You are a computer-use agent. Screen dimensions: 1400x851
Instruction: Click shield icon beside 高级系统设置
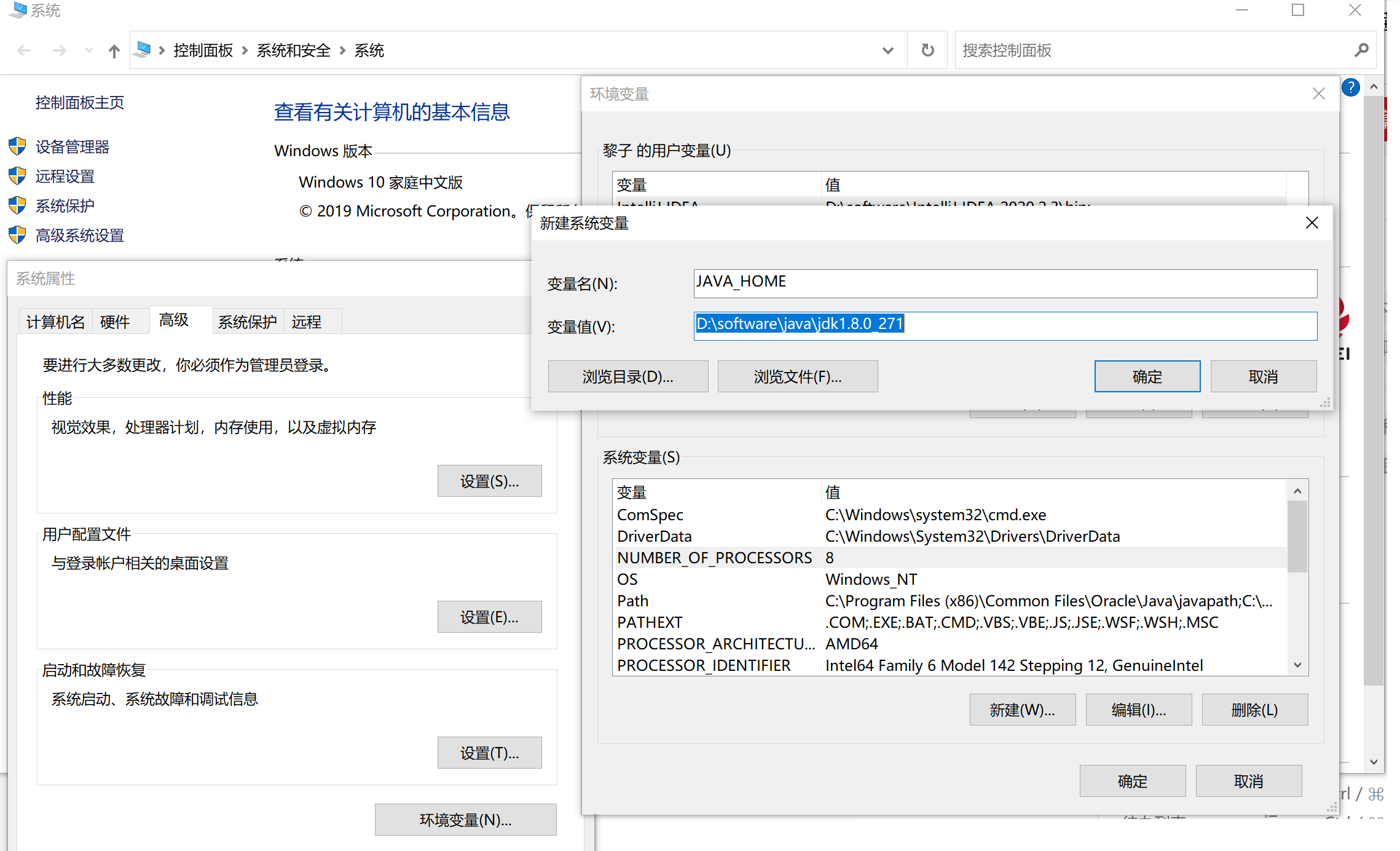coord(17,235)
